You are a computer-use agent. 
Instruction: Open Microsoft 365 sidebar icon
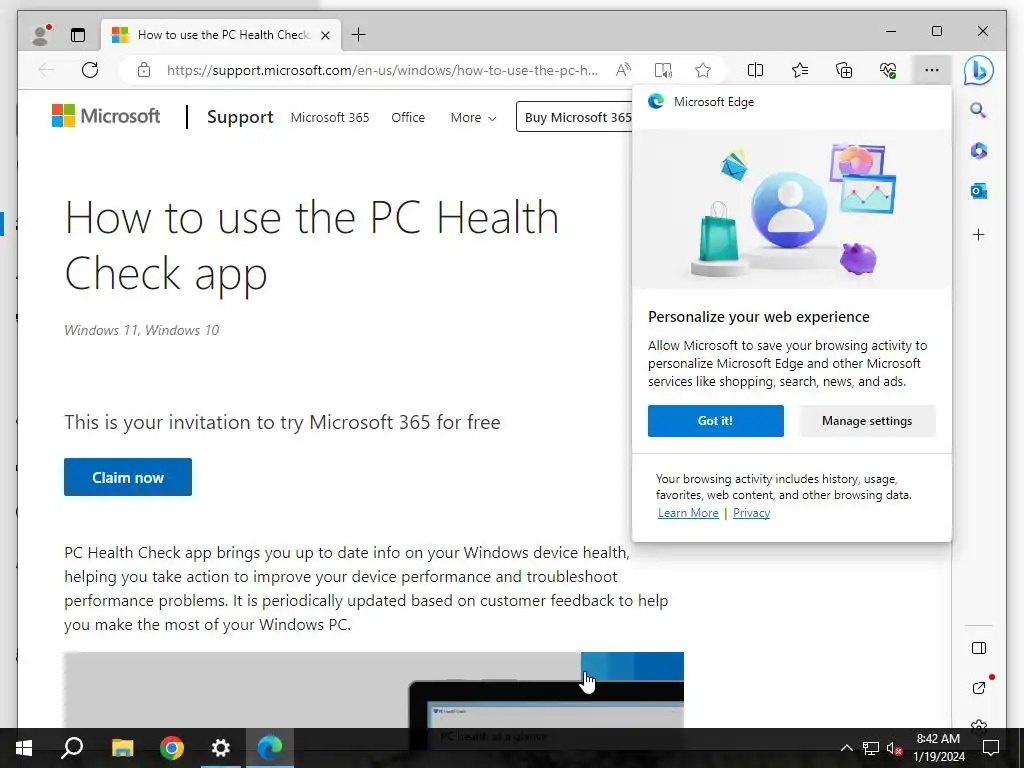978,151
